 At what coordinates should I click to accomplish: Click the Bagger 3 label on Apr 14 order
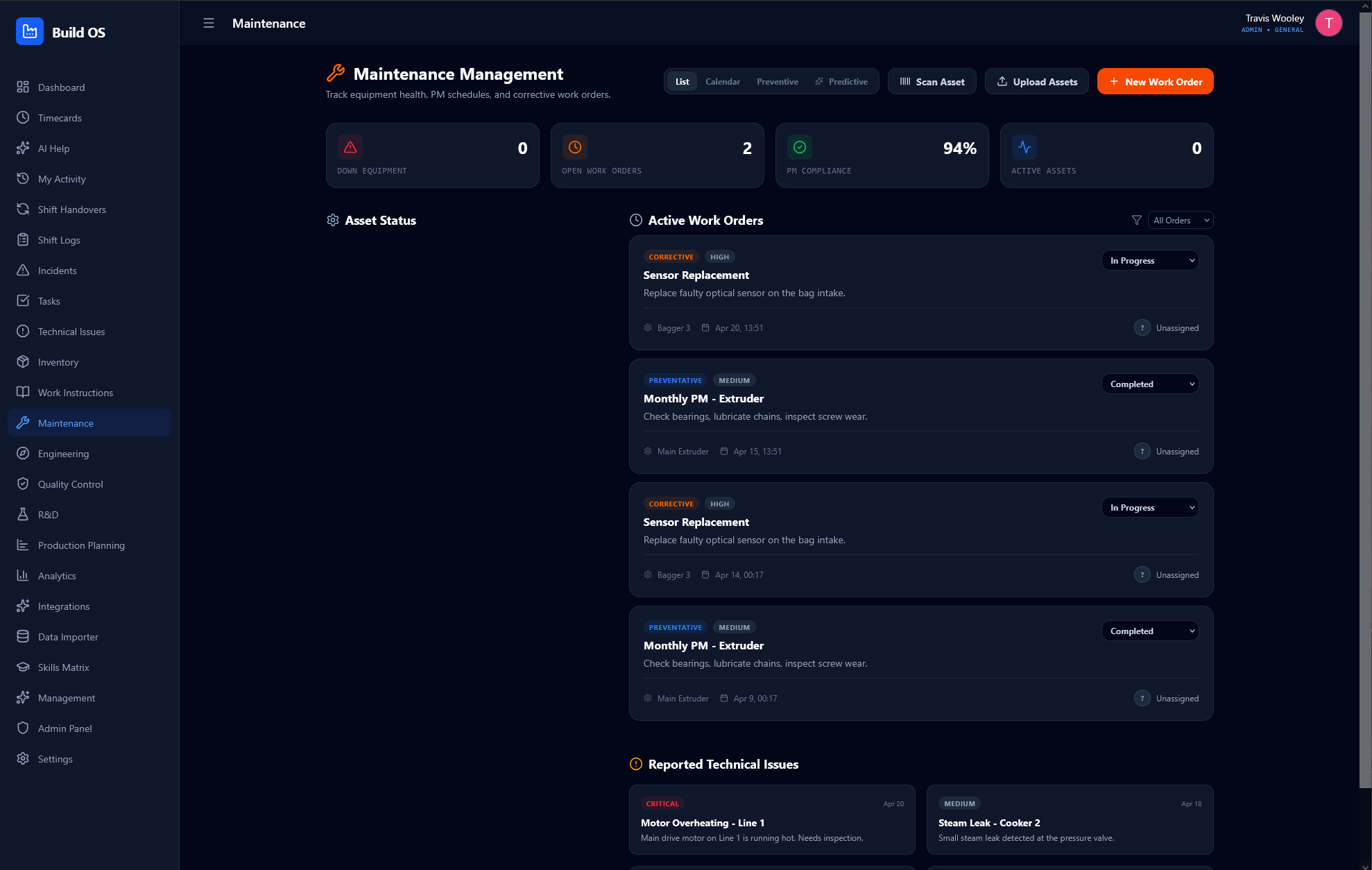(x=674, y=575)
